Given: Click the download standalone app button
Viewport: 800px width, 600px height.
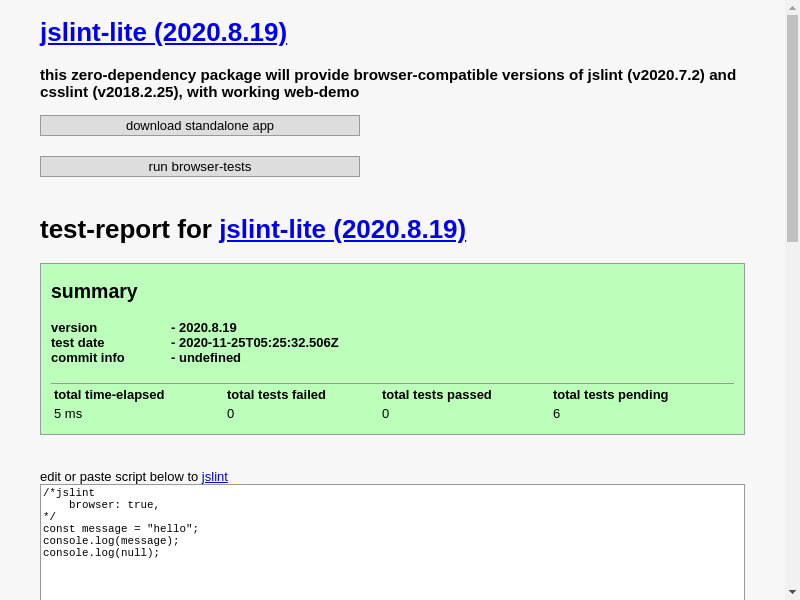Looking at the screenshot, I should tap(199, 125).
